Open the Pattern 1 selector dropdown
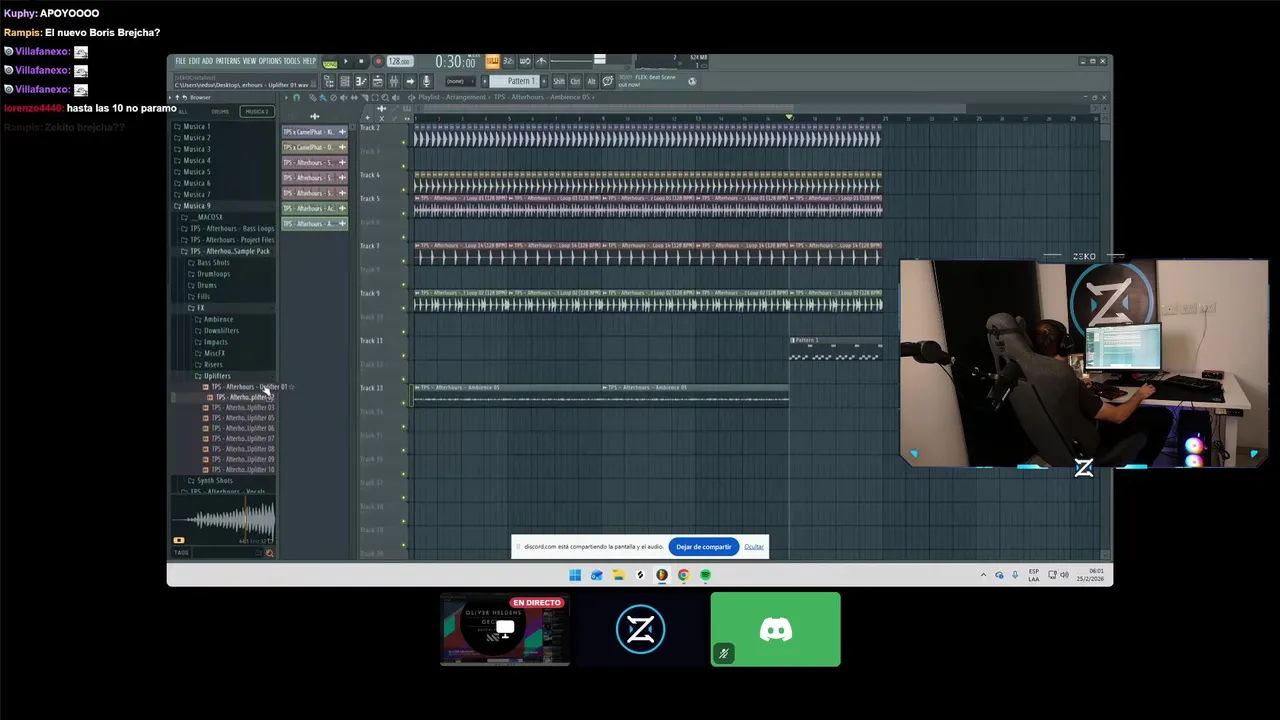Screen dimensions: 1280x720 (516, 81)
